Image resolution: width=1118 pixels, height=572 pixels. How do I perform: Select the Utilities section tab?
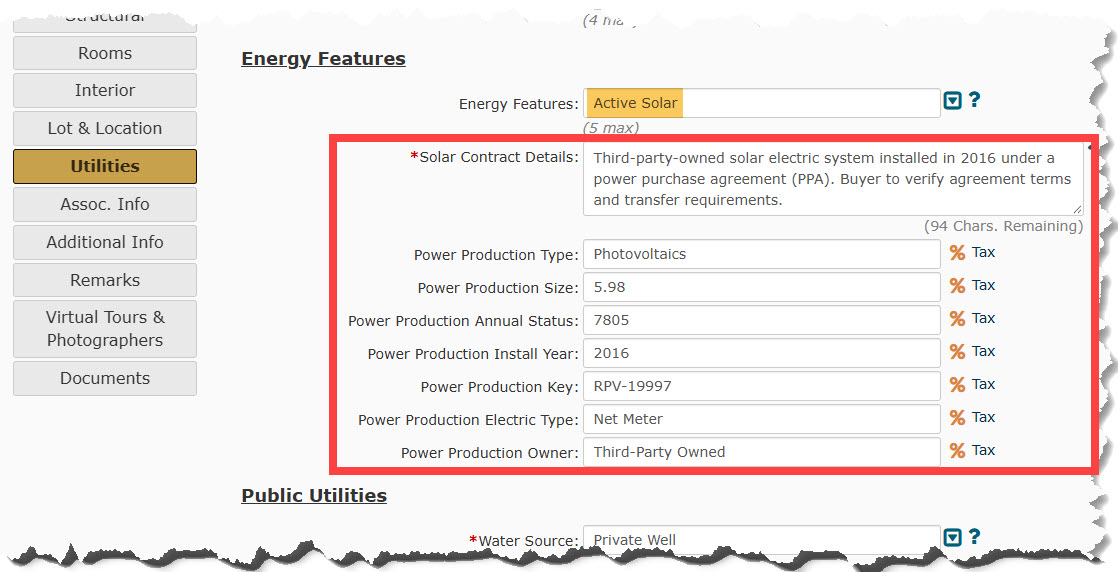tap(105, 166)
